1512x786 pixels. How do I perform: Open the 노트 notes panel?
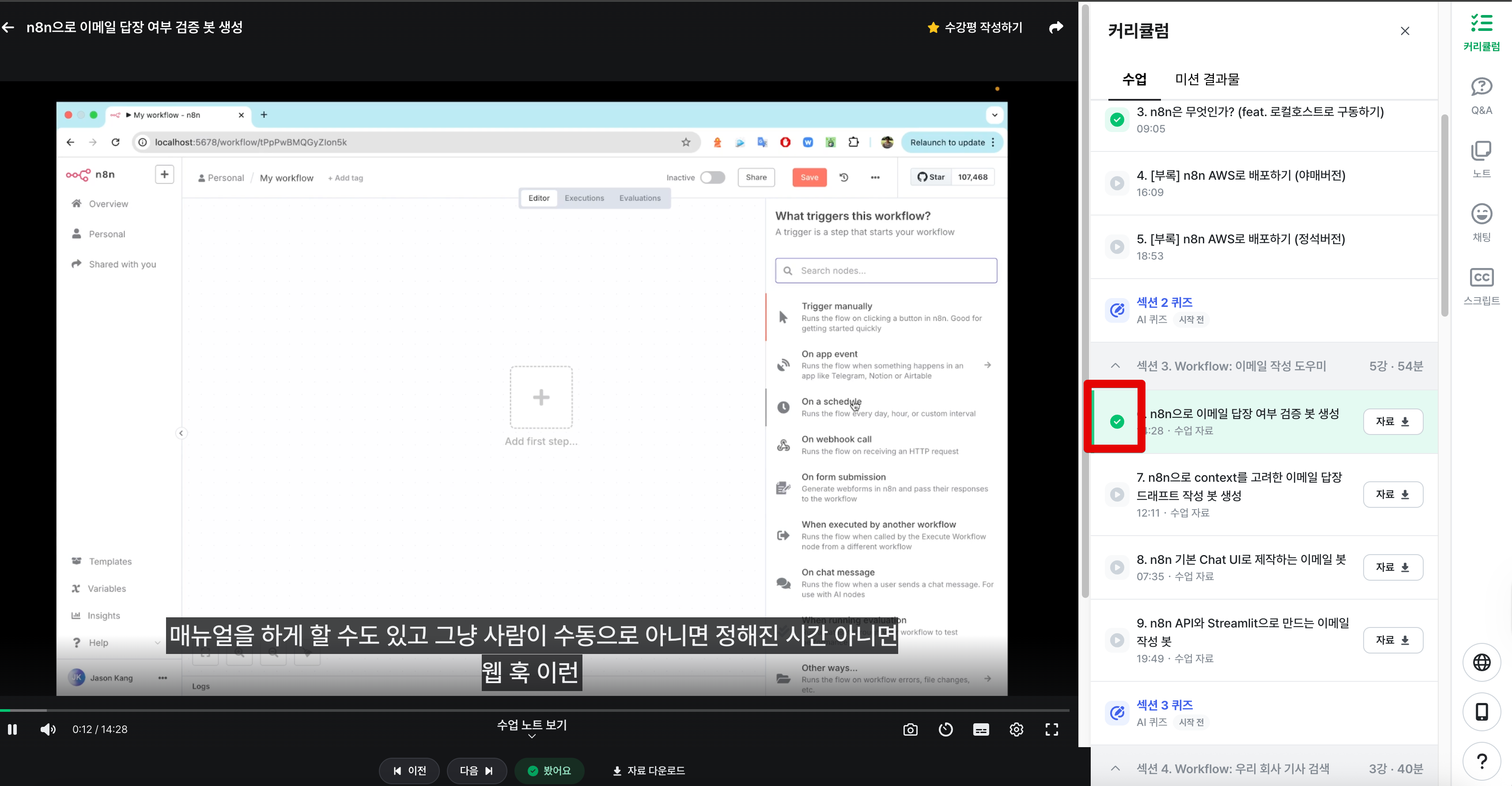[1481, 159]
